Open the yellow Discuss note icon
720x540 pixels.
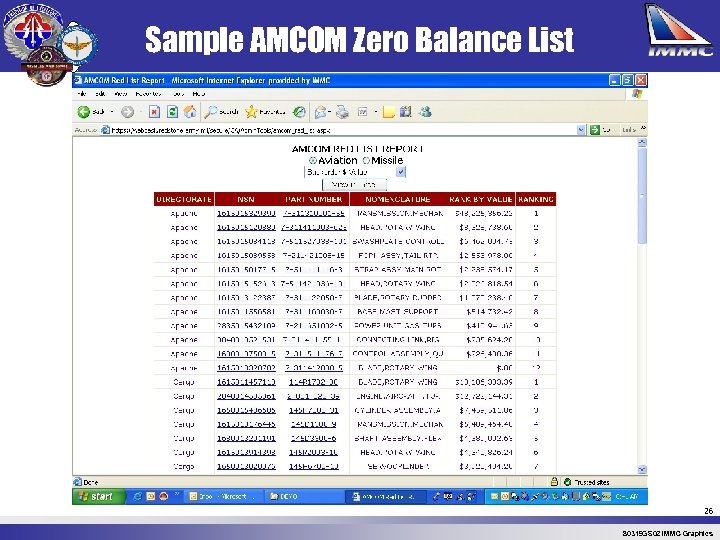point(388,112)
